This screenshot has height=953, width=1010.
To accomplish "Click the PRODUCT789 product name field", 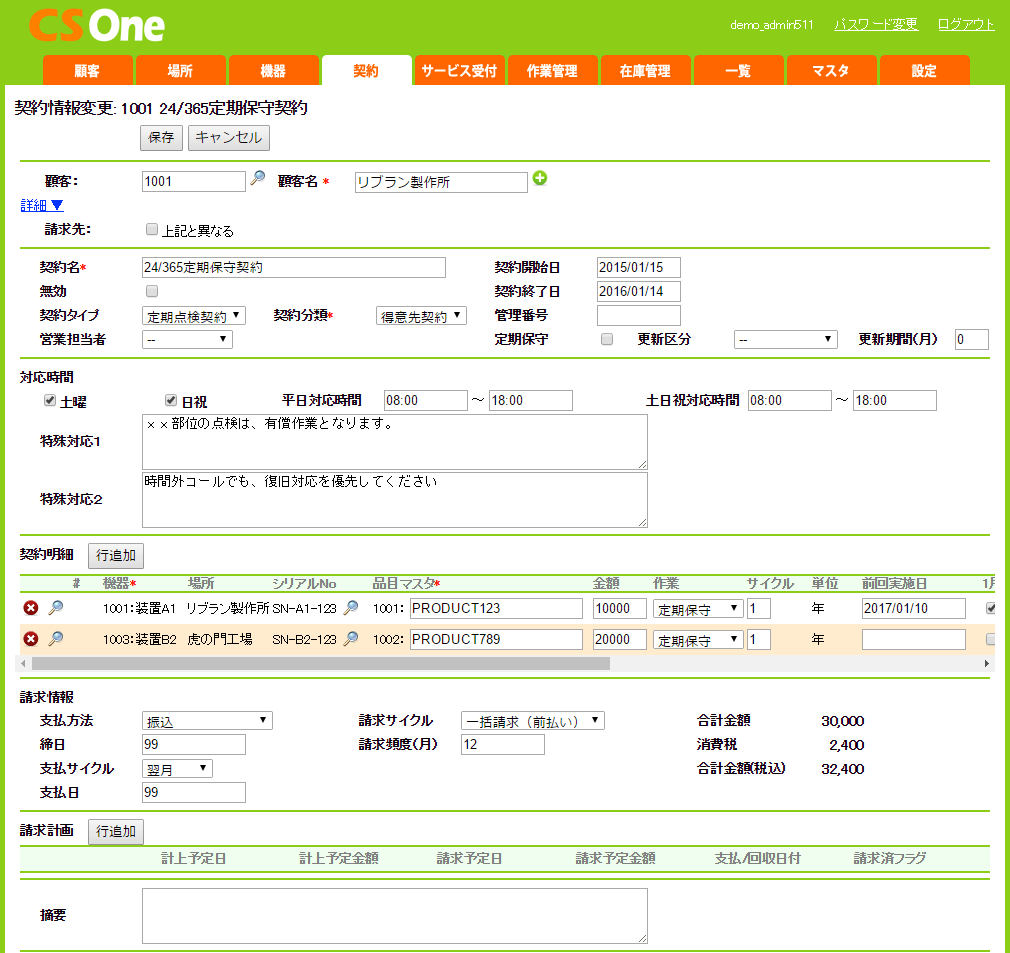I will [x=496, y=639].
